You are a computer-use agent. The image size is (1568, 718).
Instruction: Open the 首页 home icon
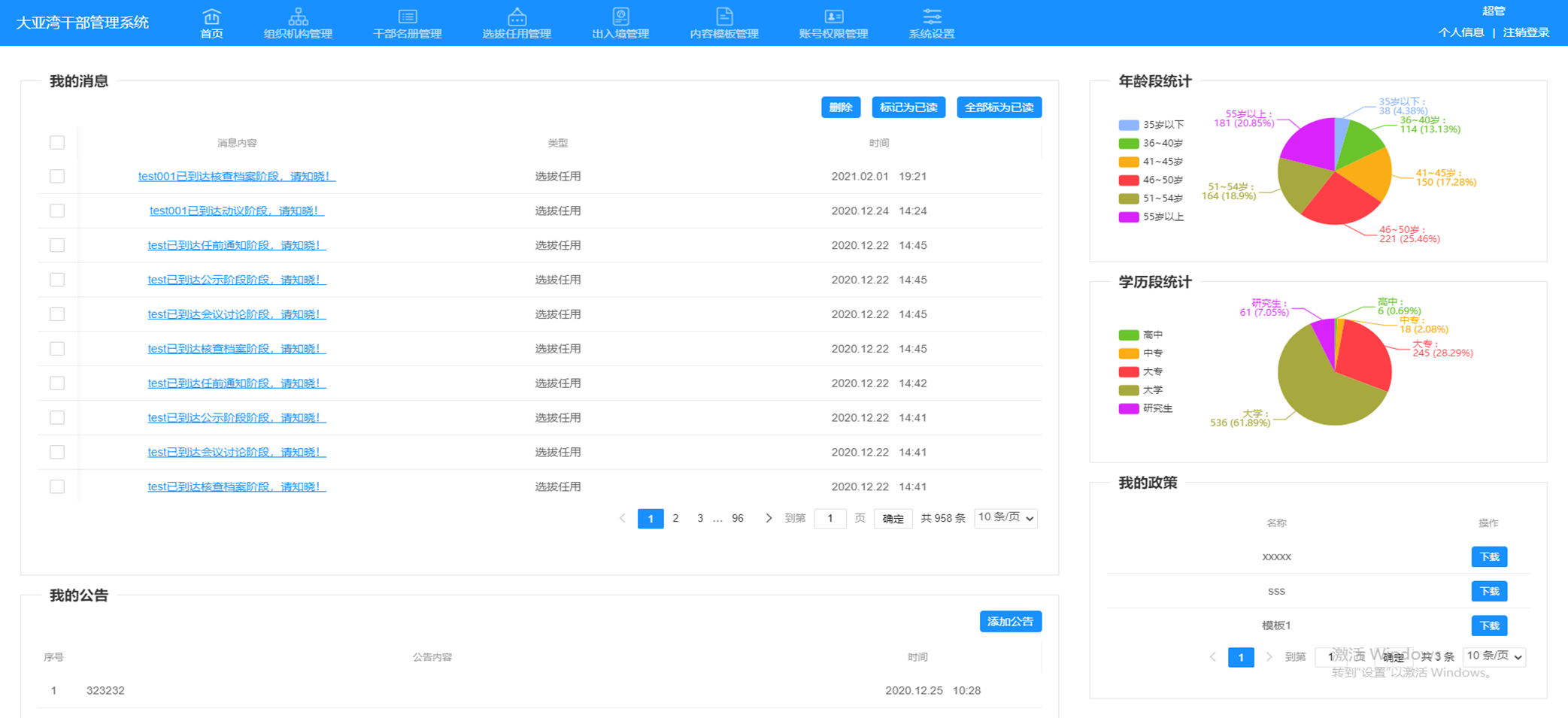211,16
